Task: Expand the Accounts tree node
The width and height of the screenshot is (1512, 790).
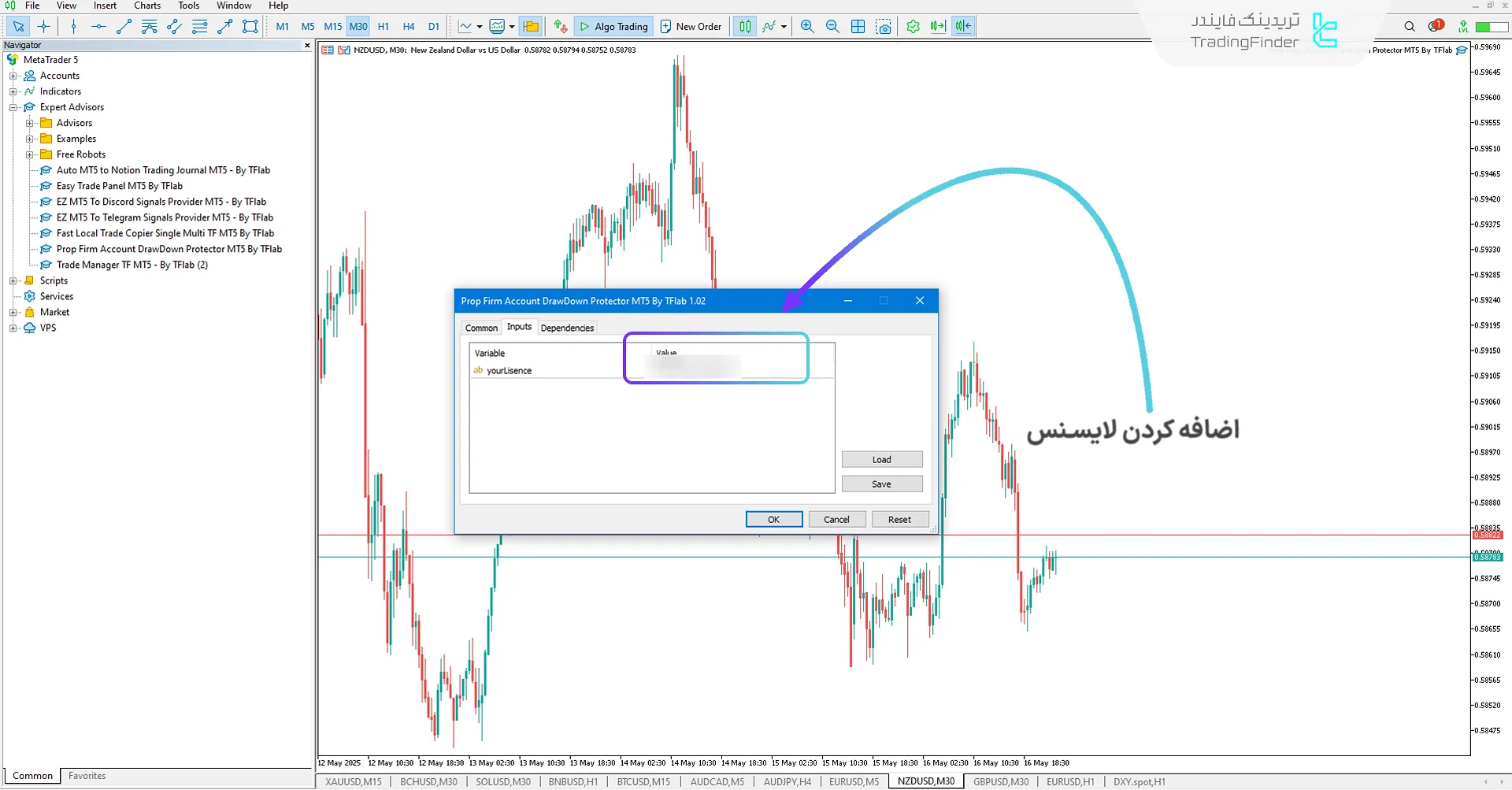Action: coord(13,76)
